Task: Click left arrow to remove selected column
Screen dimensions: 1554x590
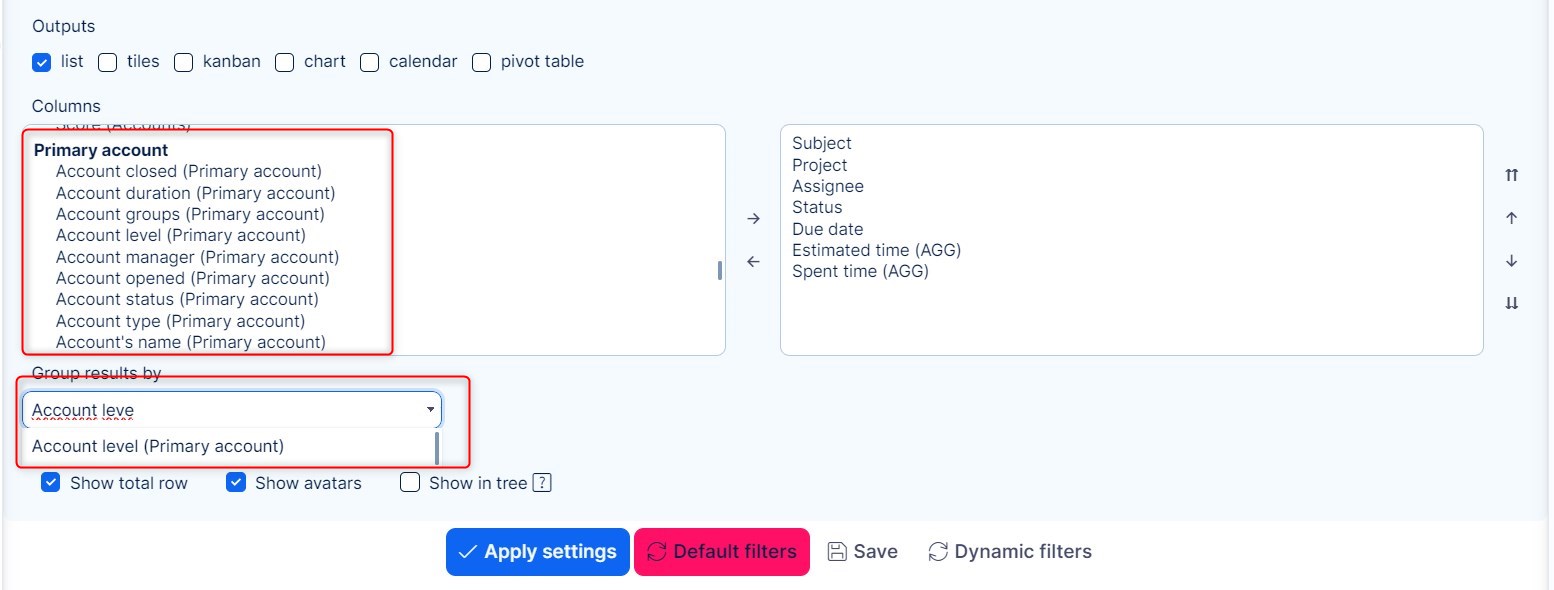Action: click(x=753, y=262)
